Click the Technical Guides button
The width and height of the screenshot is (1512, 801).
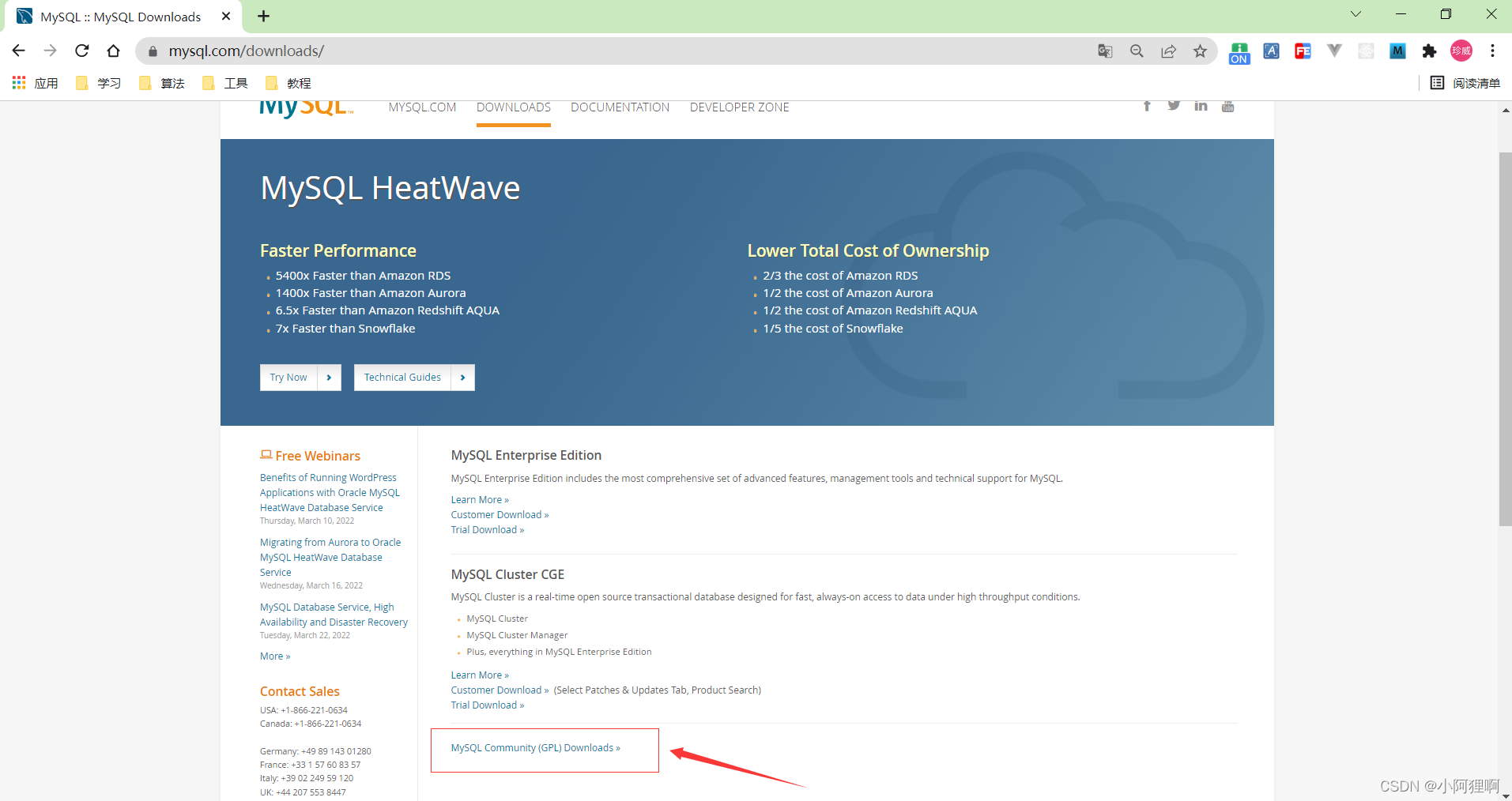click(x=414, y=378)
